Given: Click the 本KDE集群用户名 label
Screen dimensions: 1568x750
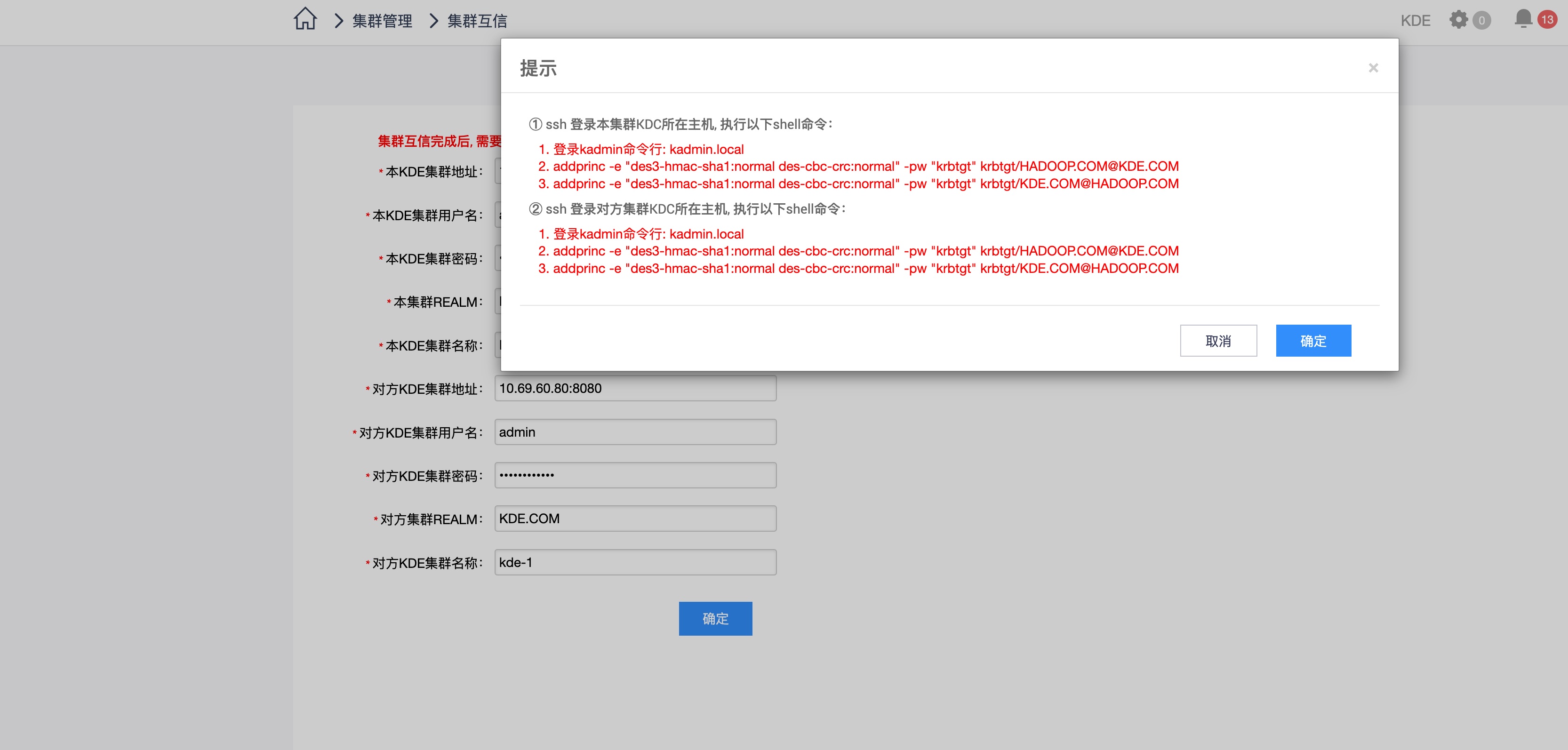Looking at the screenshot, I should (425, 215).
